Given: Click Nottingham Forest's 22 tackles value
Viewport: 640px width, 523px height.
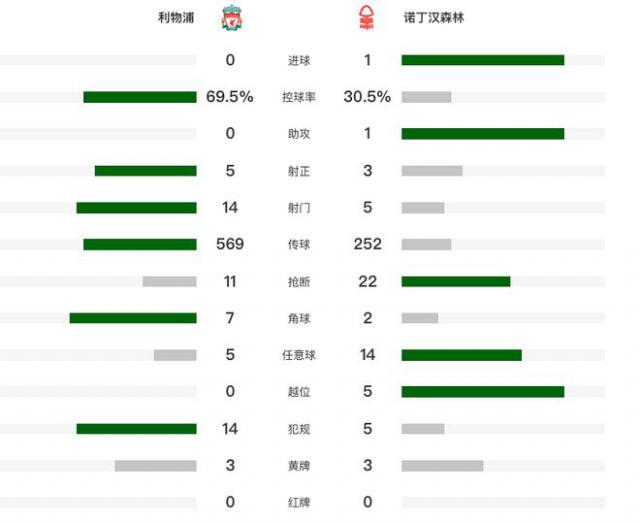Looking at the screenshot, I should [x=367, y=281].
